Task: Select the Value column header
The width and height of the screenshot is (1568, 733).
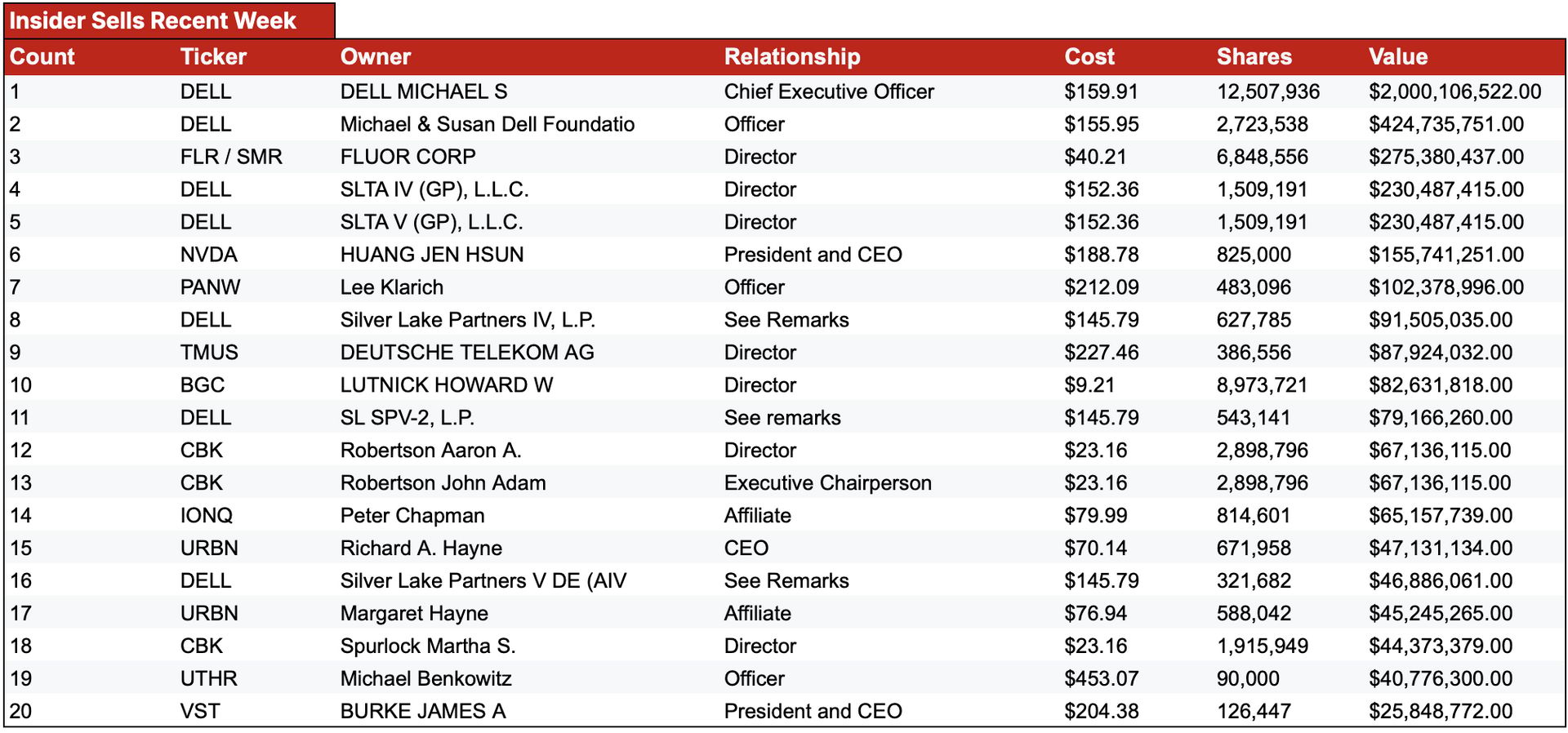Action: point(1398,57)
